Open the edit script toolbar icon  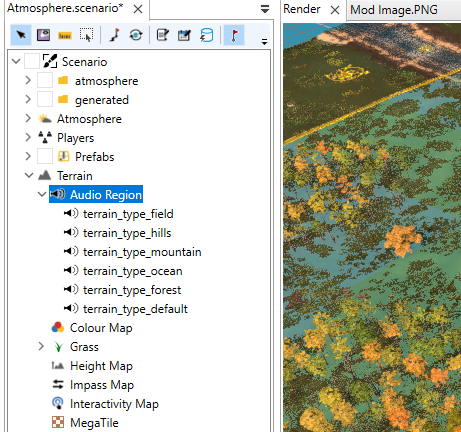163,35
